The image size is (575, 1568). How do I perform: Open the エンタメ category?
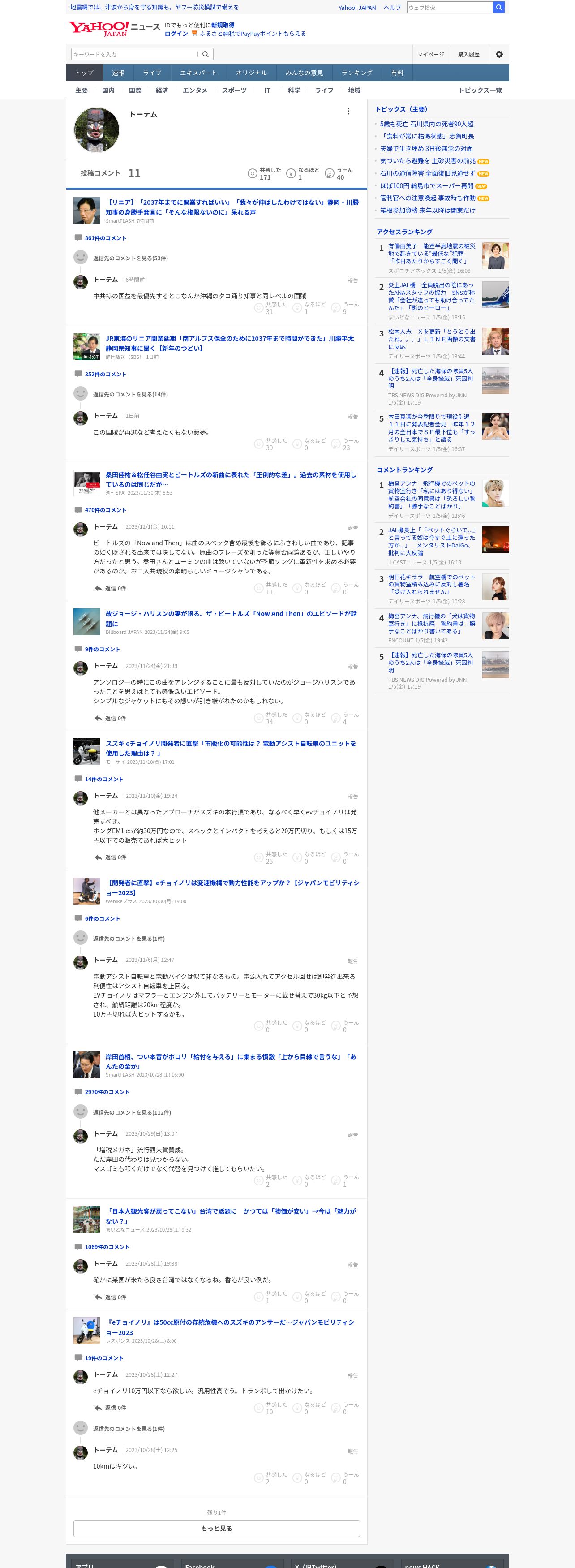(x=195, y=90)
